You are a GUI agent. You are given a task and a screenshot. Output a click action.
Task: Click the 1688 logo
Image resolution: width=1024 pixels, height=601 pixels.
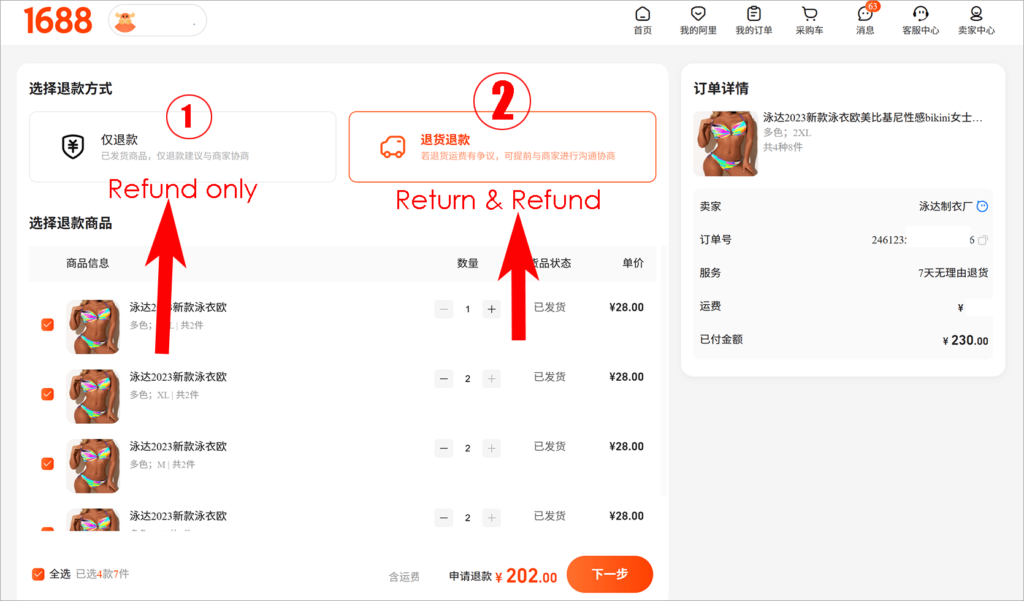tap(57, 20)
